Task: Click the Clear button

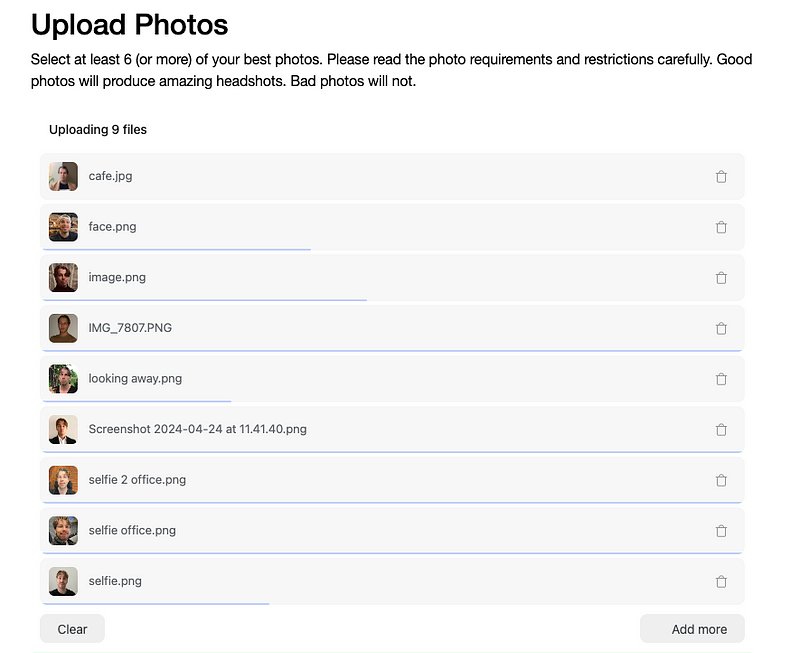Action: pyautogui.click(x=72, y=629)
